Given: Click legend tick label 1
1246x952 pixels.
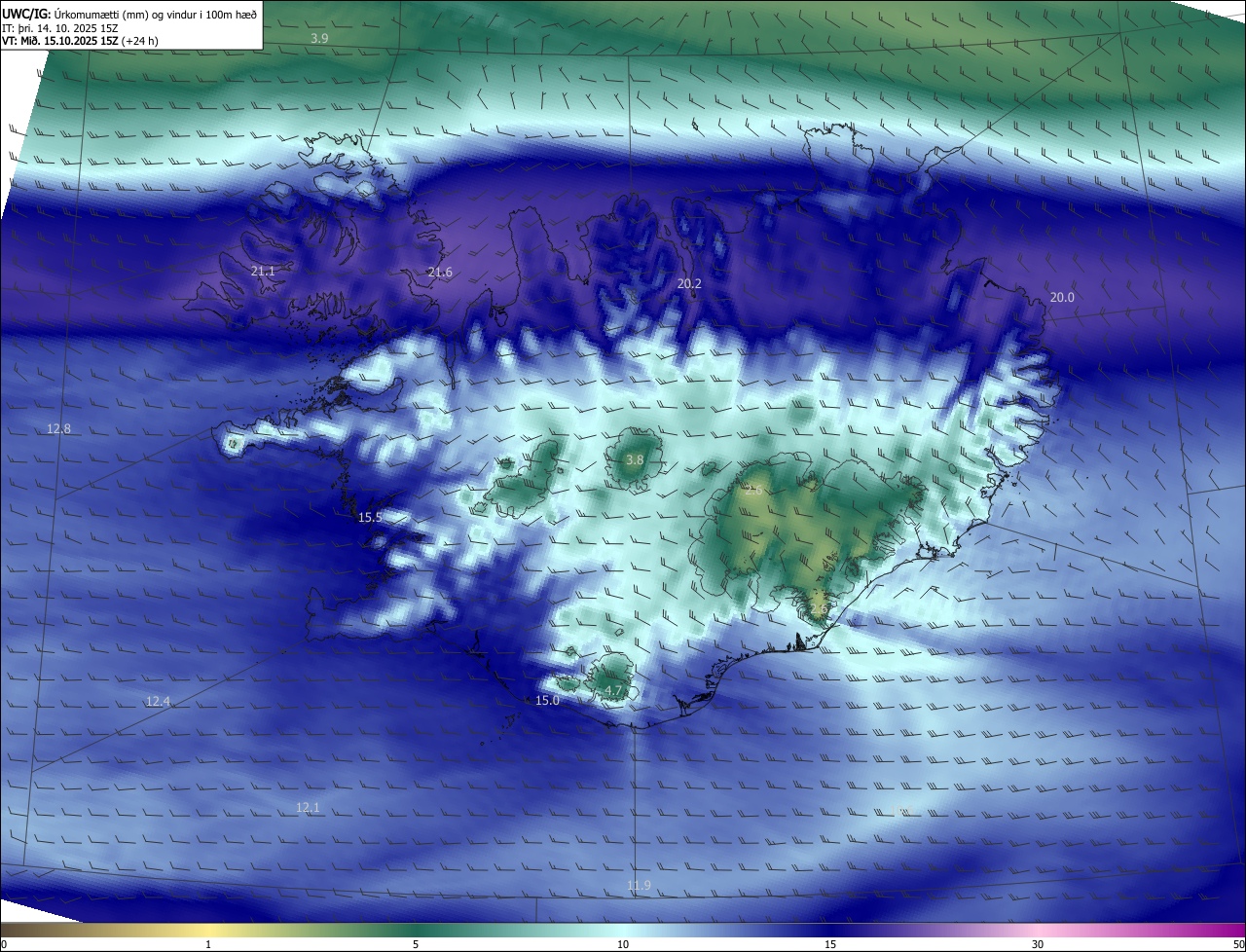Looking at the screenshot, I should tap(208, 944).
